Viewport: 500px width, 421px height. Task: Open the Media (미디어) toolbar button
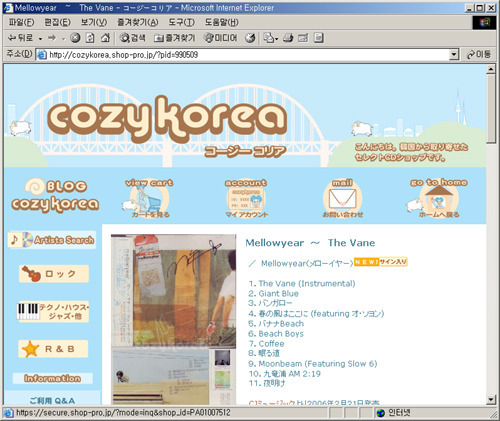point(221,38)
